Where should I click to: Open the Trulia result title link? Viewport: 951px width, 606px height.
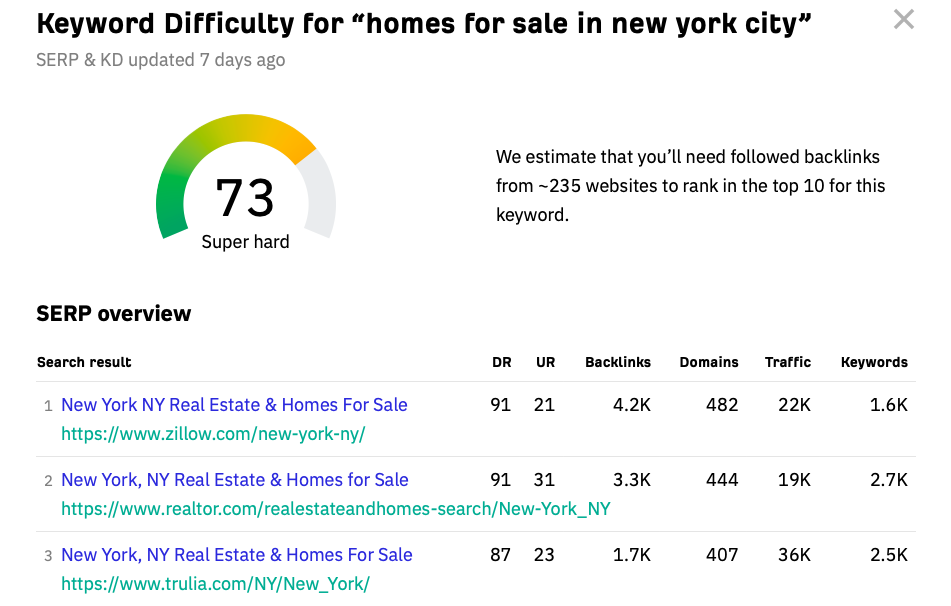coord(237,554)
